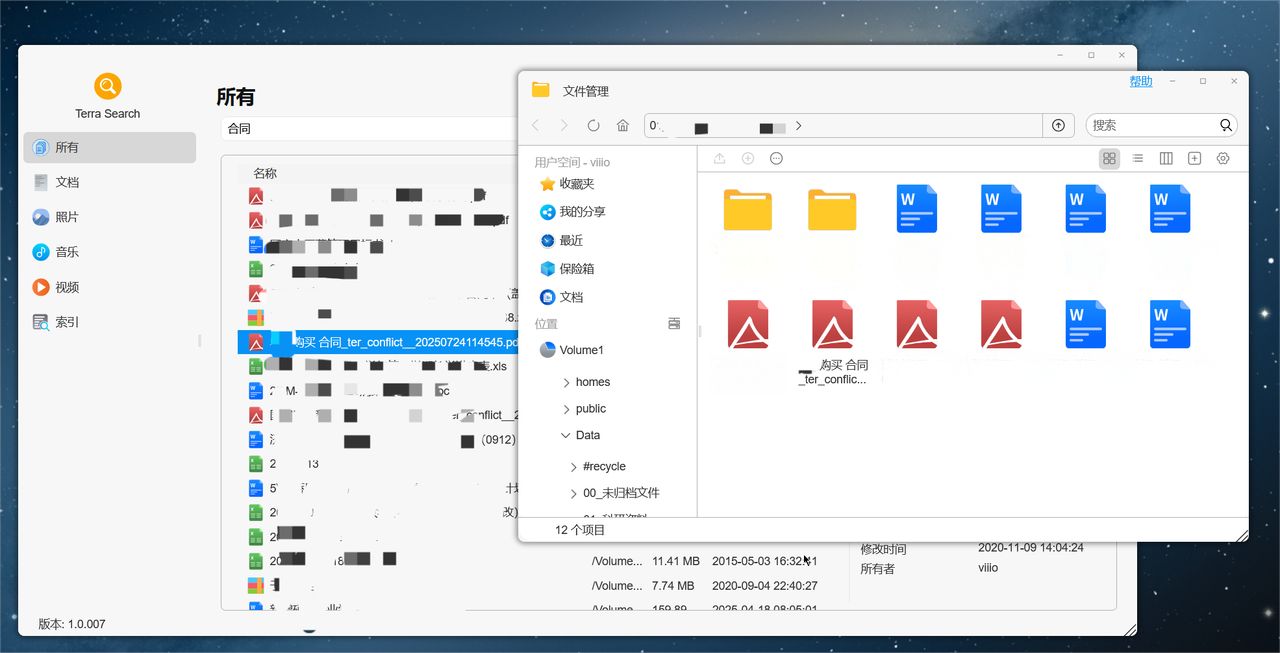Image resolution: width=1280 pixels, height=653 pixels.
Task: Click the Terra Search field containing 合同
Action: pos(370,128)
